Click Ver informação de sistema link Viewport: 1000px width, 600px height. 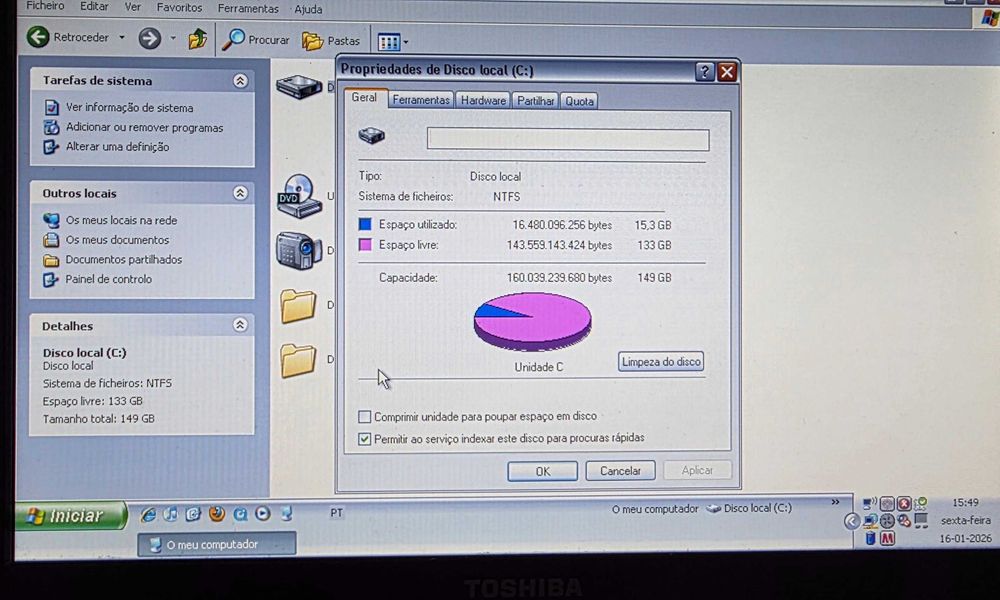coord(129,108)
